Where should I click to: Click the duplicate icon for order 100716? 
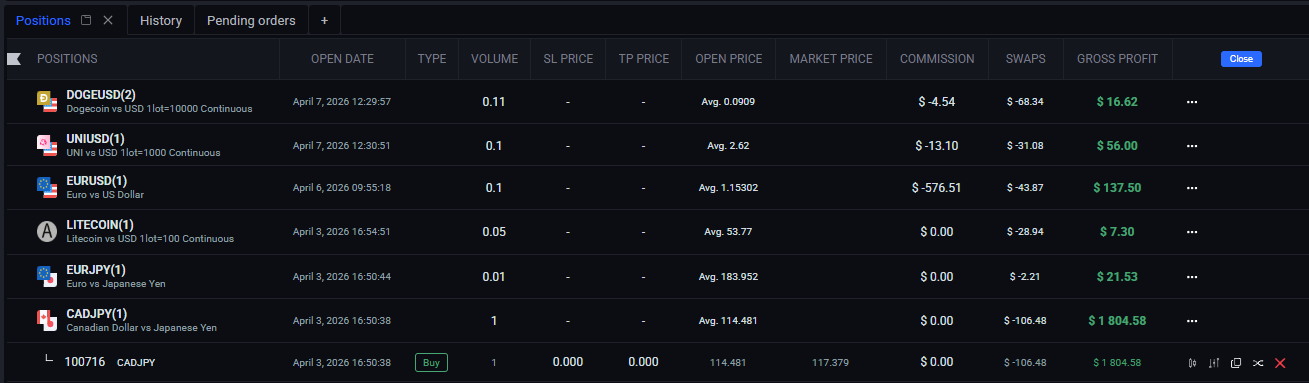point(1236,362)
